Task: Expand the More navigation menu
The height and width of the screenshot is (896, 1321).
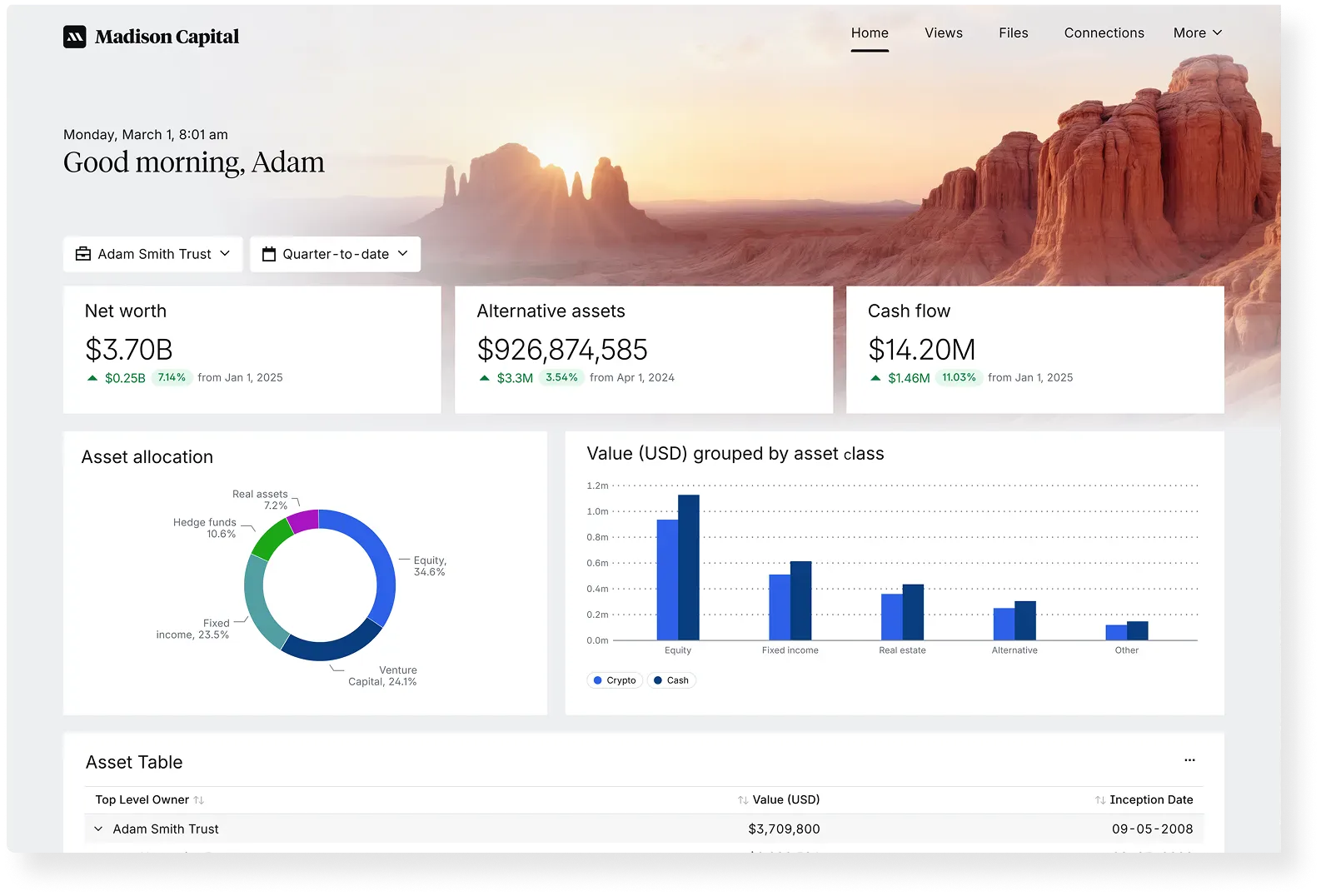Action: [1198, 33]
